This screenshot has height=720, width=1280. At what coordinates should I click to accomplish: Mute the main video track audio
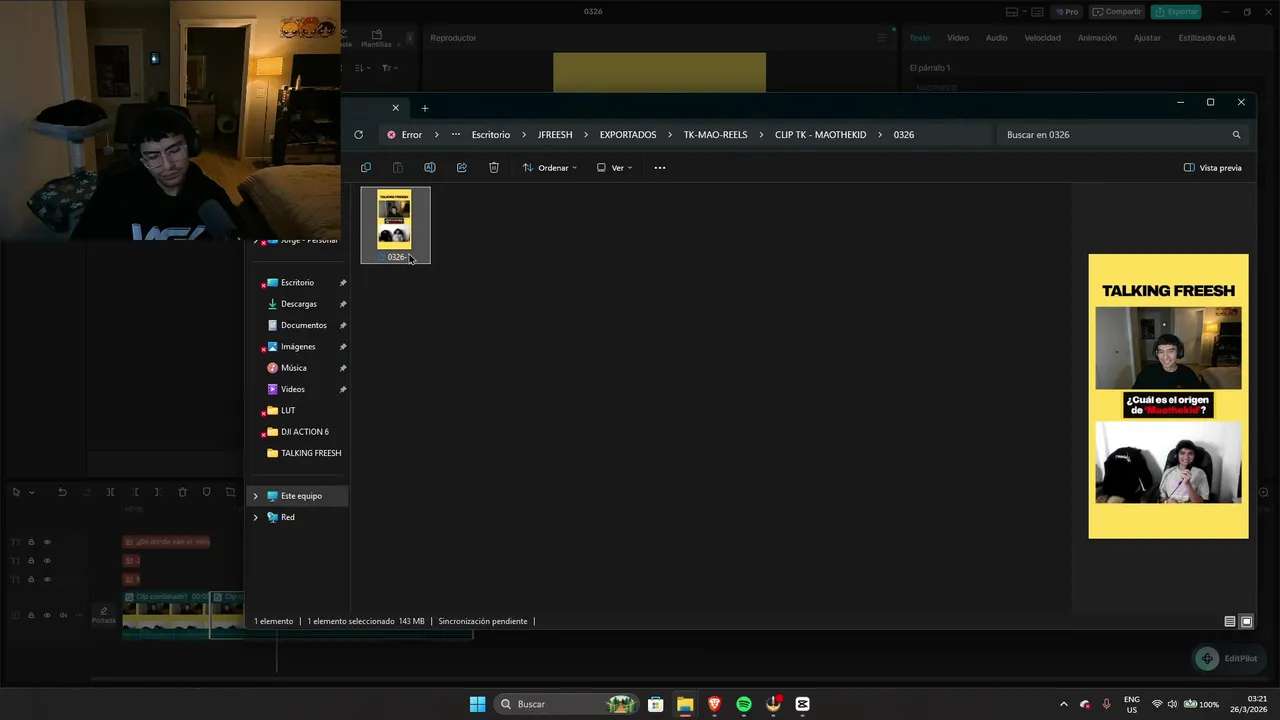pyautogui.click(x=64, y=615)
